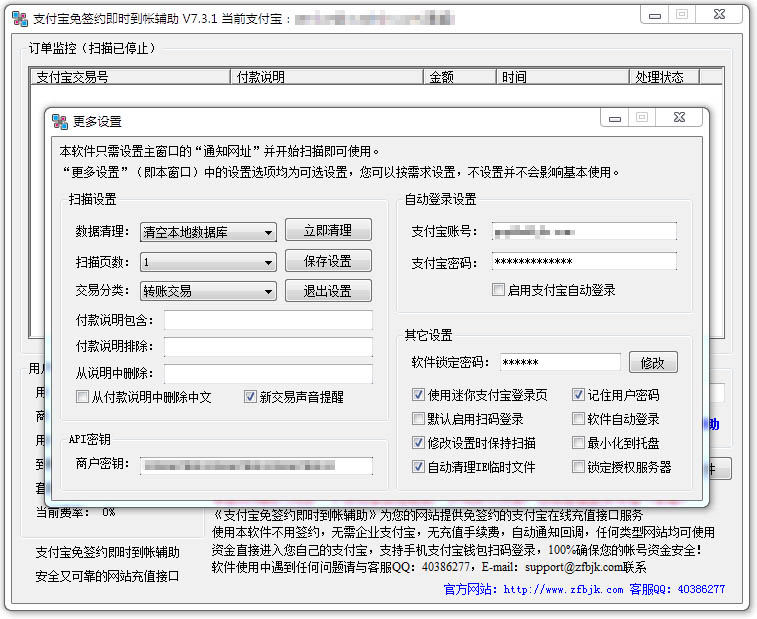This screenshot has height=619, width=757.
Task: Click the 支付宝账号 input field
Action: 584,232
